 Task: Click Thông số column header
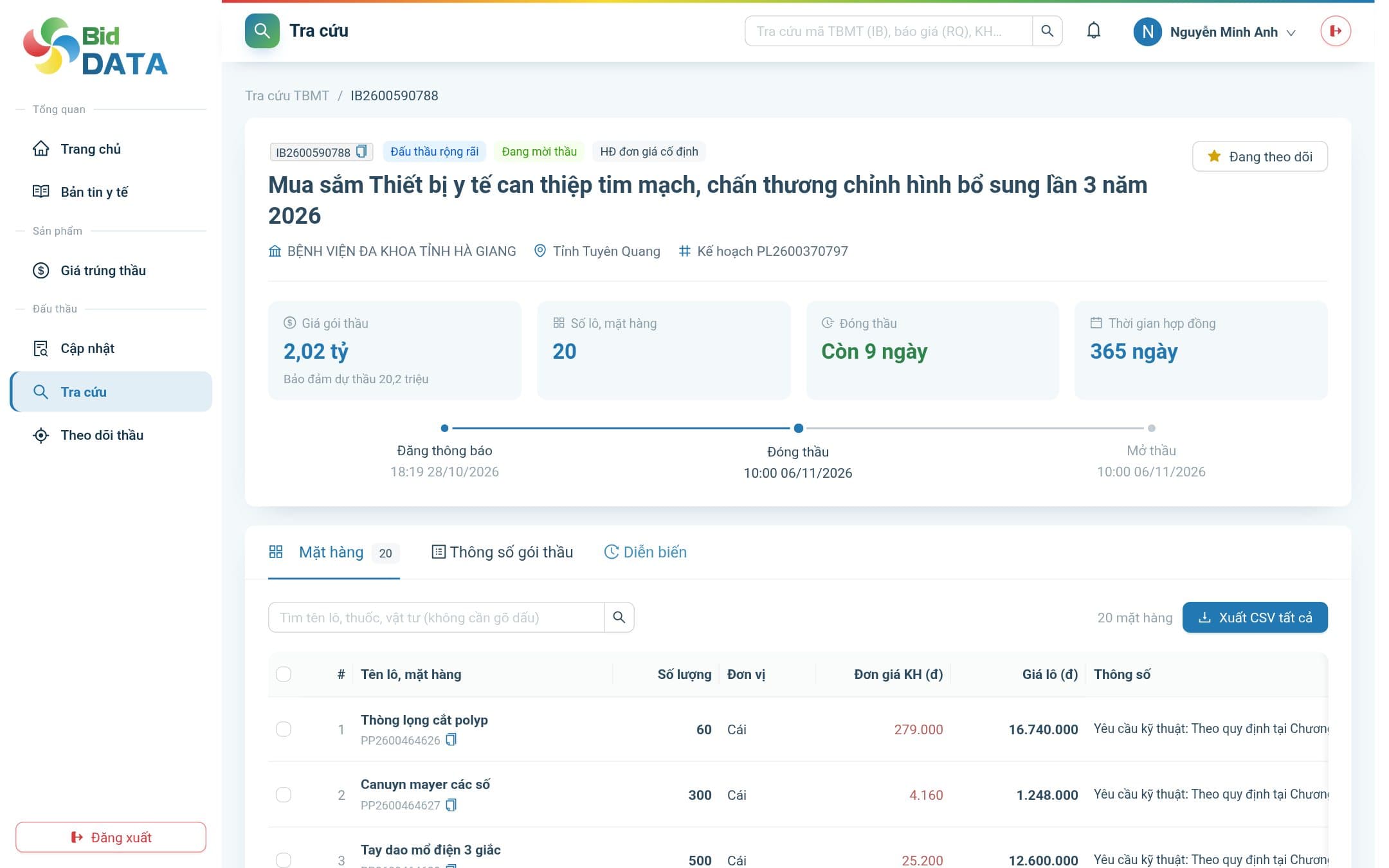1122,674
